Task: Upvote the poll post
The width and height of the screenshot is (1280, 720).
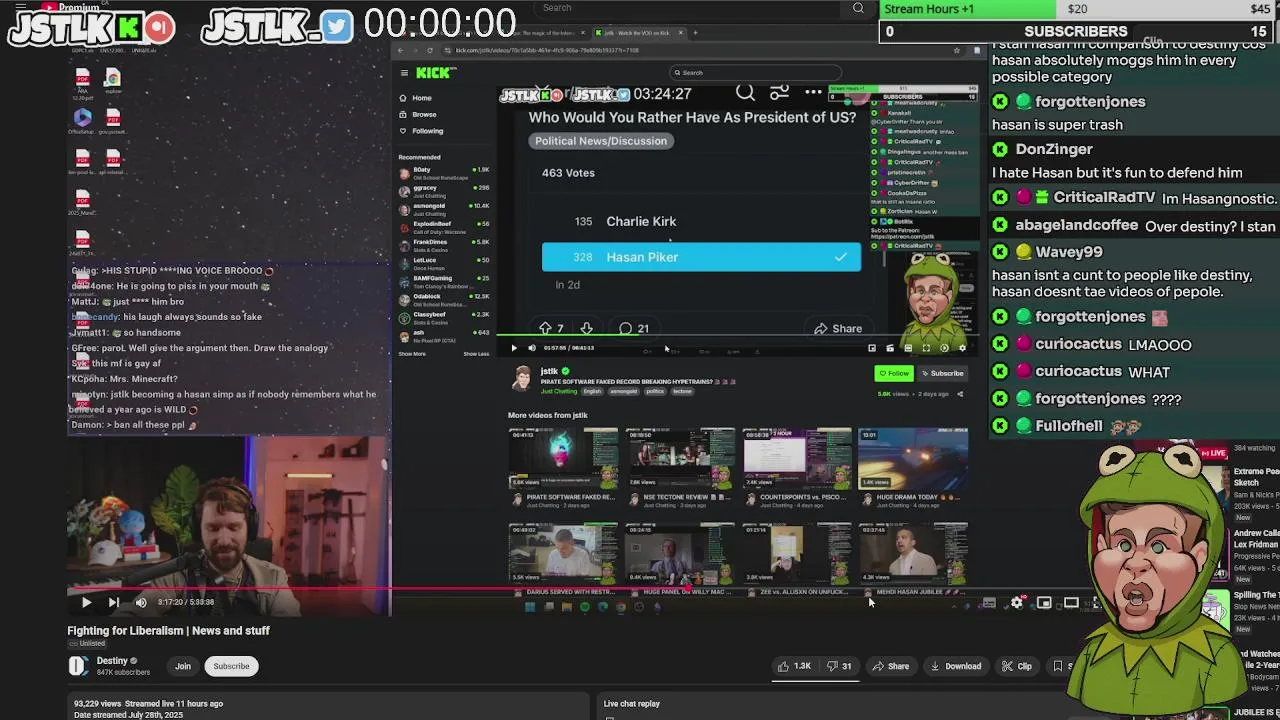Action: pos(545,328)
